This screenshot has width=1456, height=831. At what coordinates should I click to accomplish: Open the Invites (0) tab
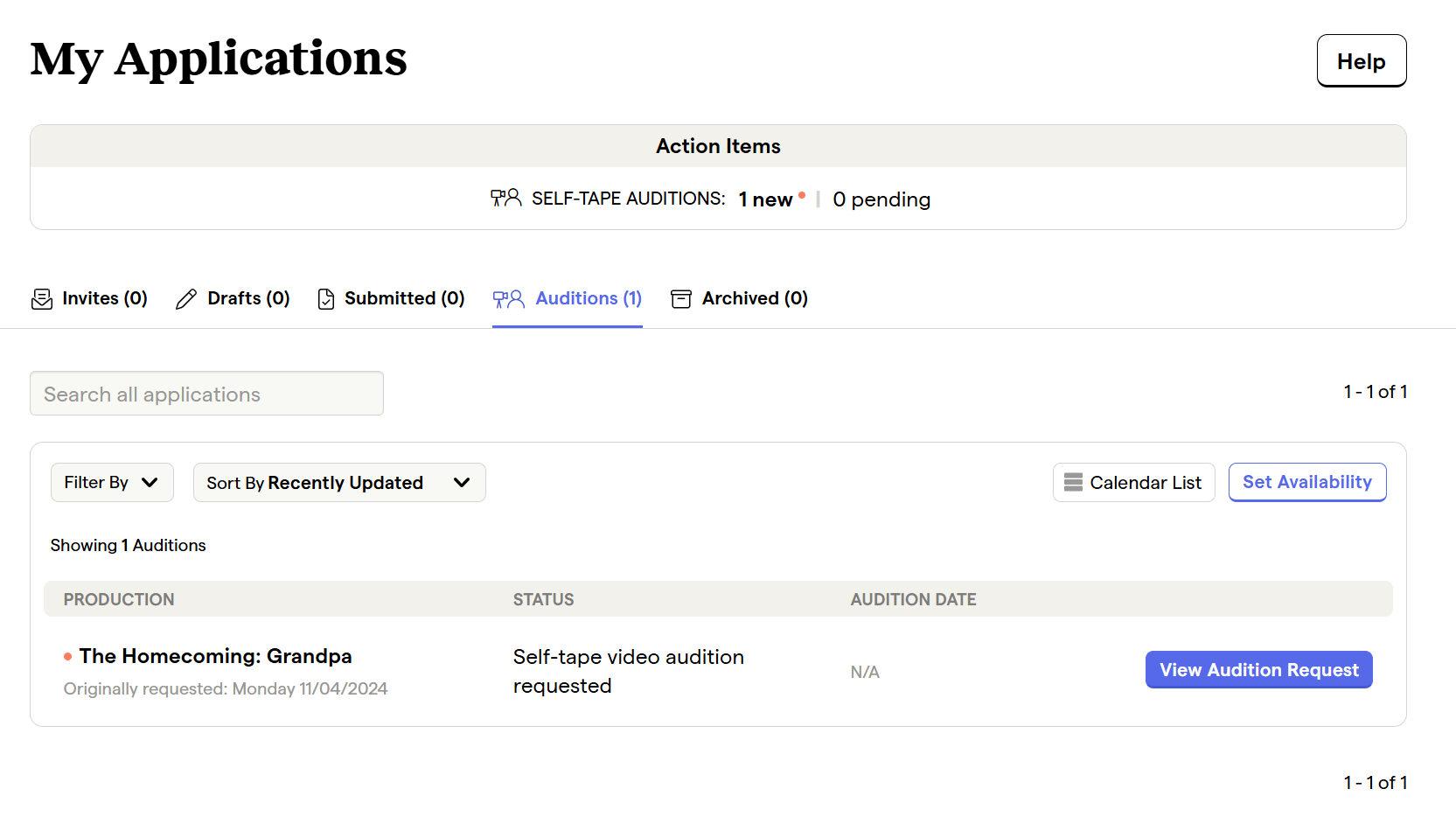pos(89,299)
